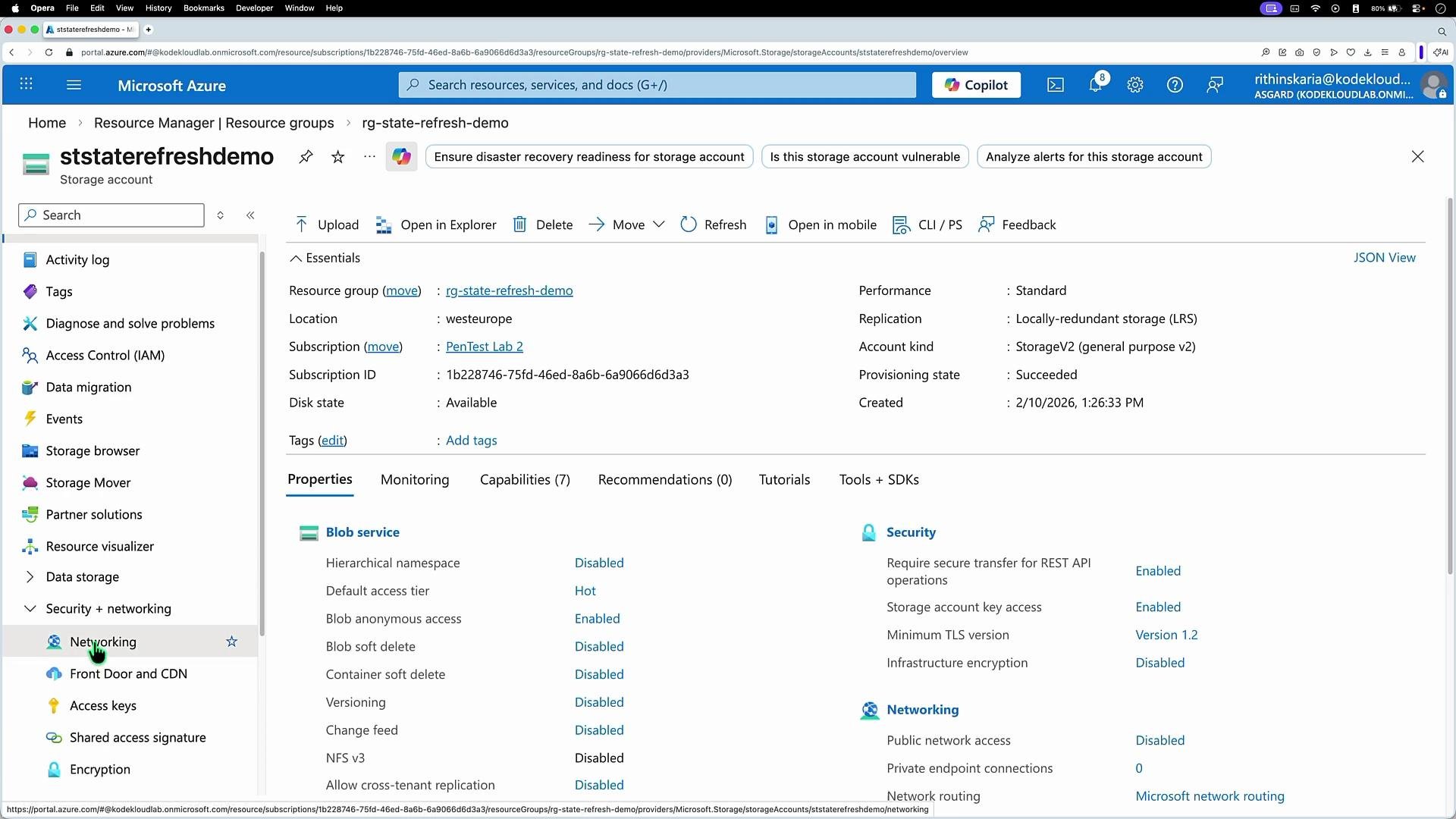This screenshot has width=1456, height=819.
Task: Open Activity log in sidebar
Action: 77,260
